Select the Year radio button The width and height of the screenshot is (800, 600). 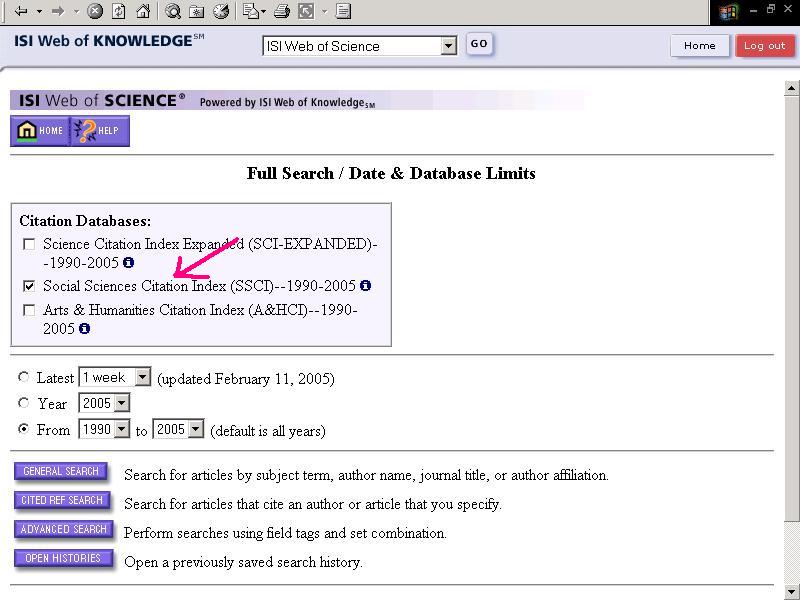(24, 403)
